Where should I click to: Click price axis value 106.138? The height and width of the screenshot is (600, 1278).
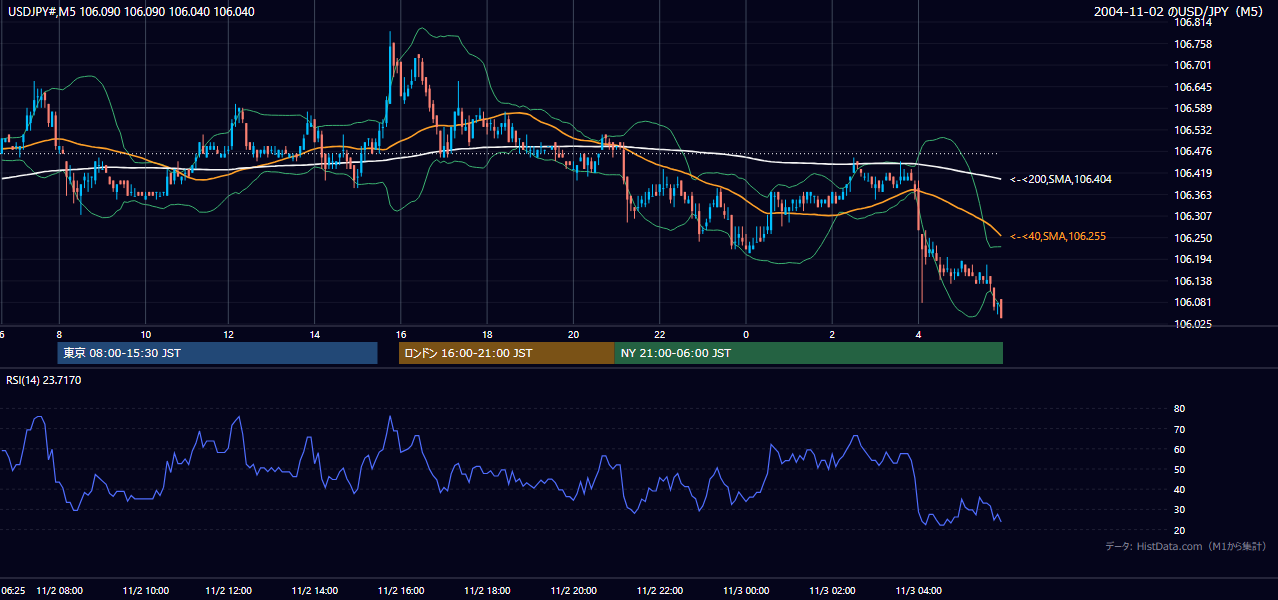coord(1193,281)
